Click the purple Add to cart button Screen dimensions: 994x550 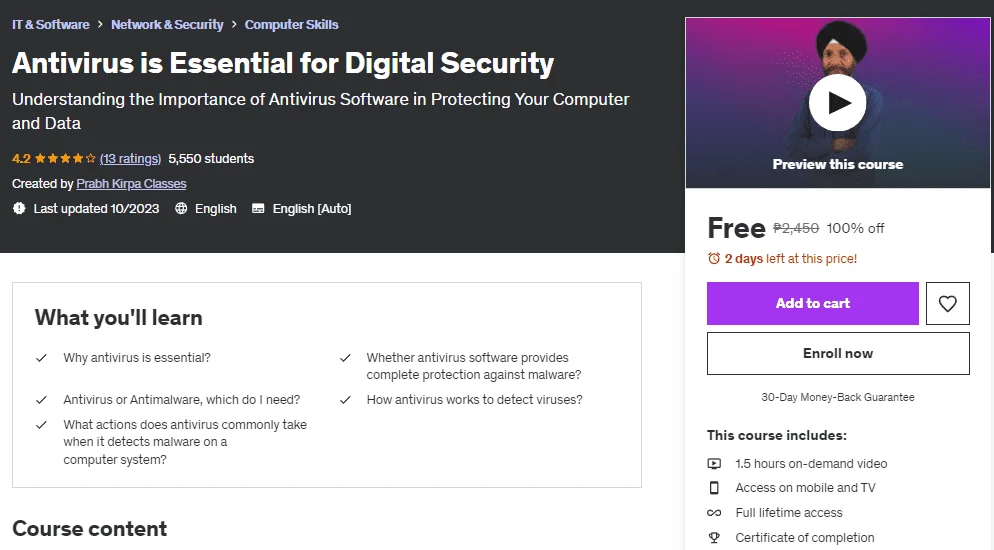pos(813,304)
